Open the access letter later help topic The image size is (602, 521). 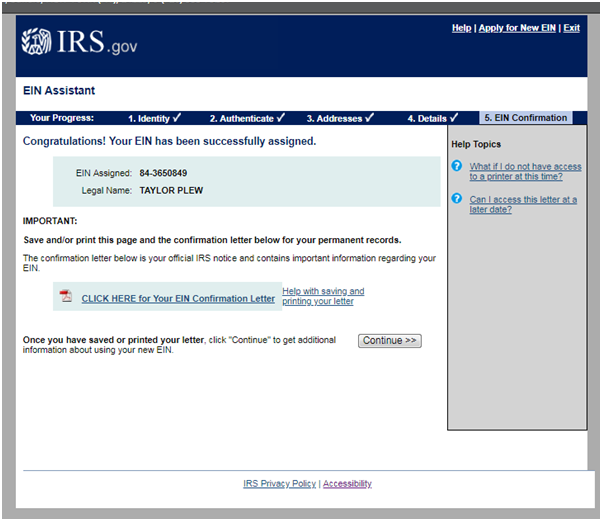coord(522,204)
